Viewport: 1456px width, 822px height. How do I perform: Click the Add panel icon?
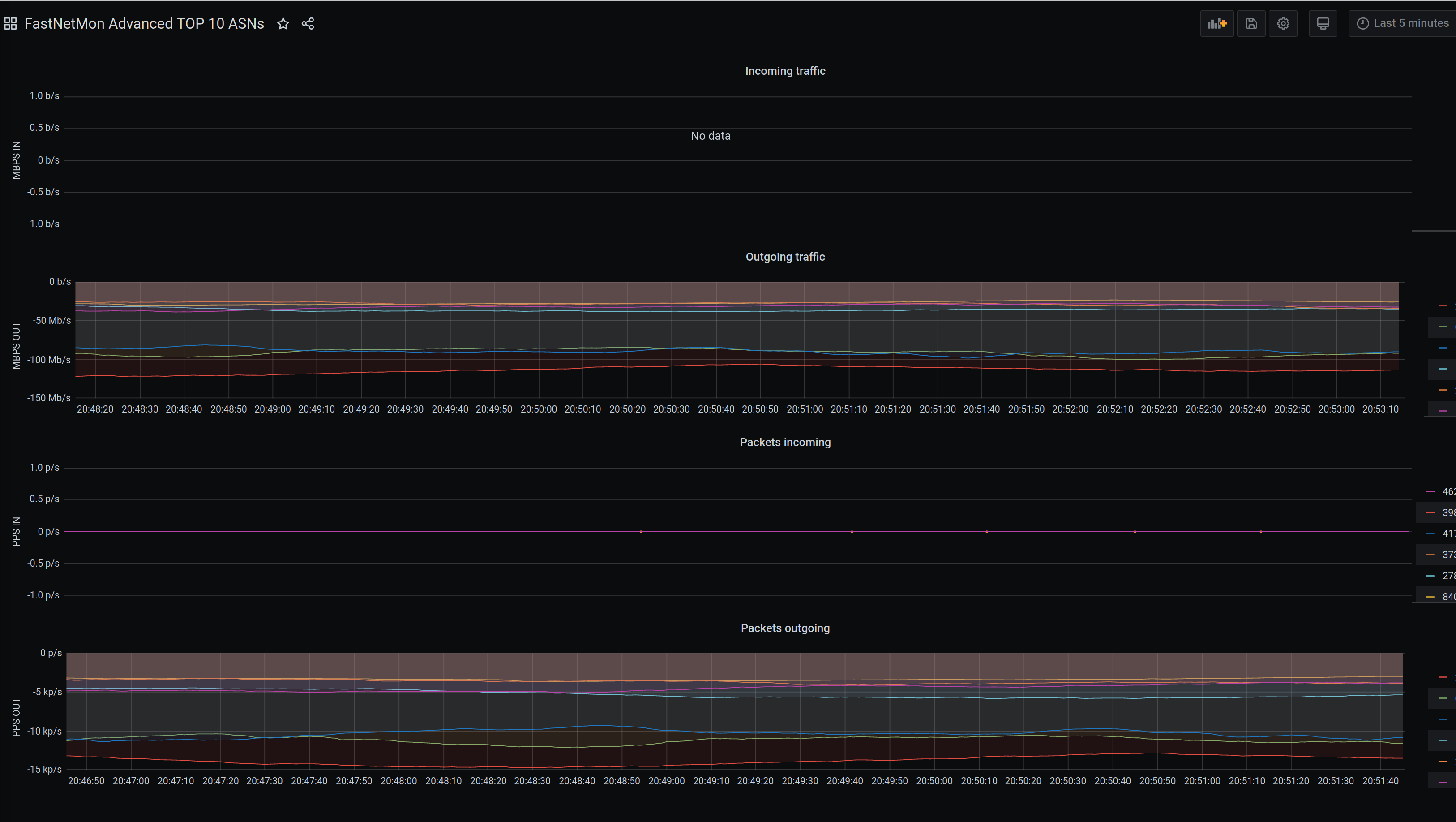[x=1216, y=24]
